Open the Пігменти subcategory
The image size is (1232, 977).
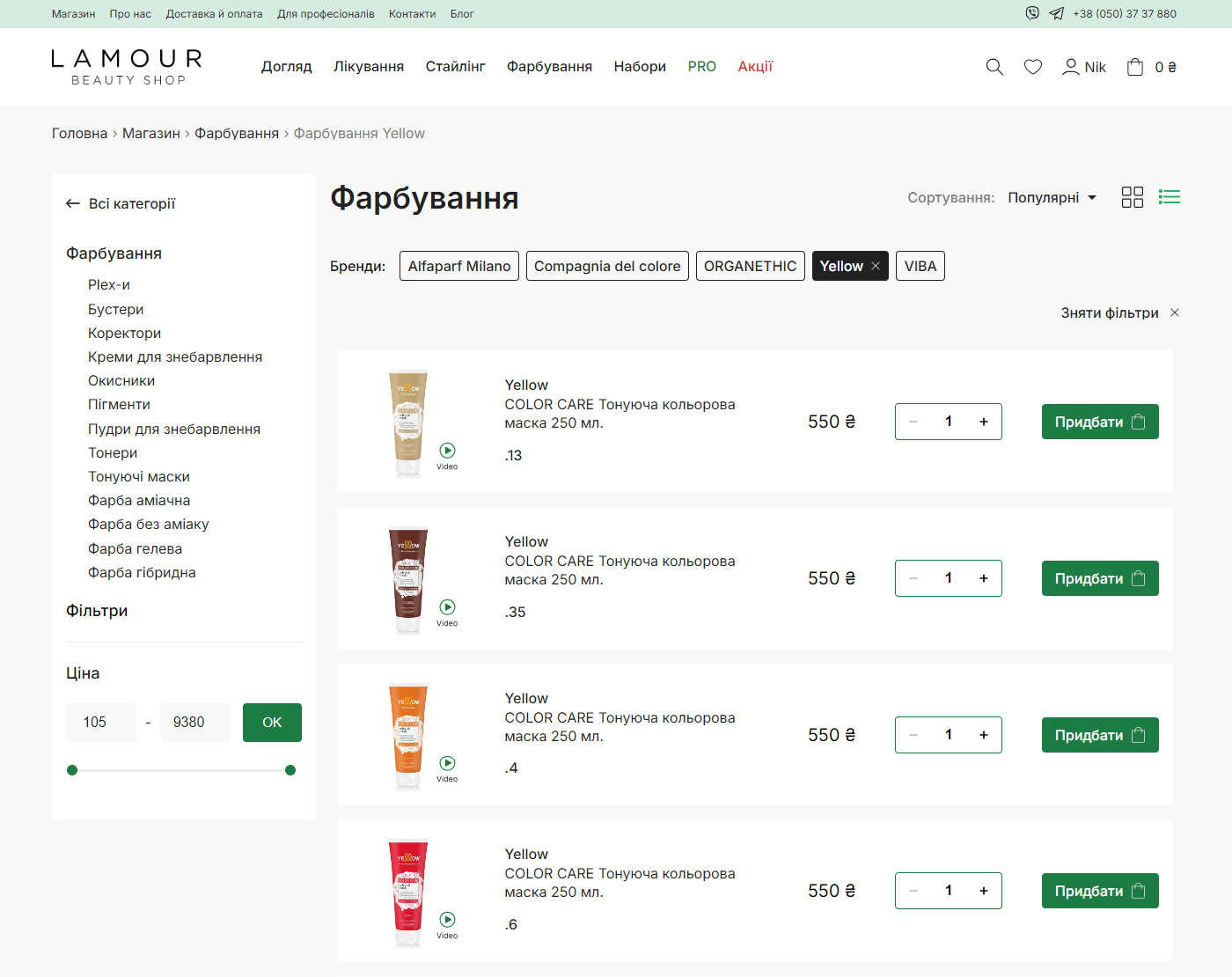pos(119,405)
